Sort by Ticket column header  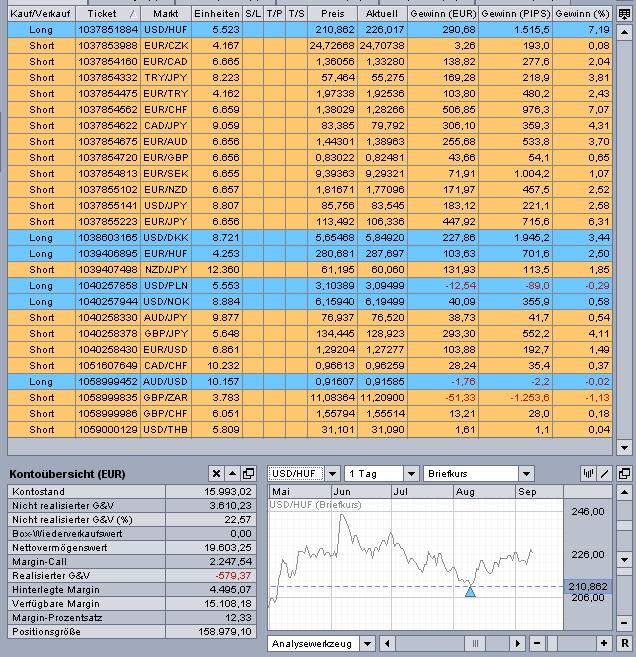(108, 14)
